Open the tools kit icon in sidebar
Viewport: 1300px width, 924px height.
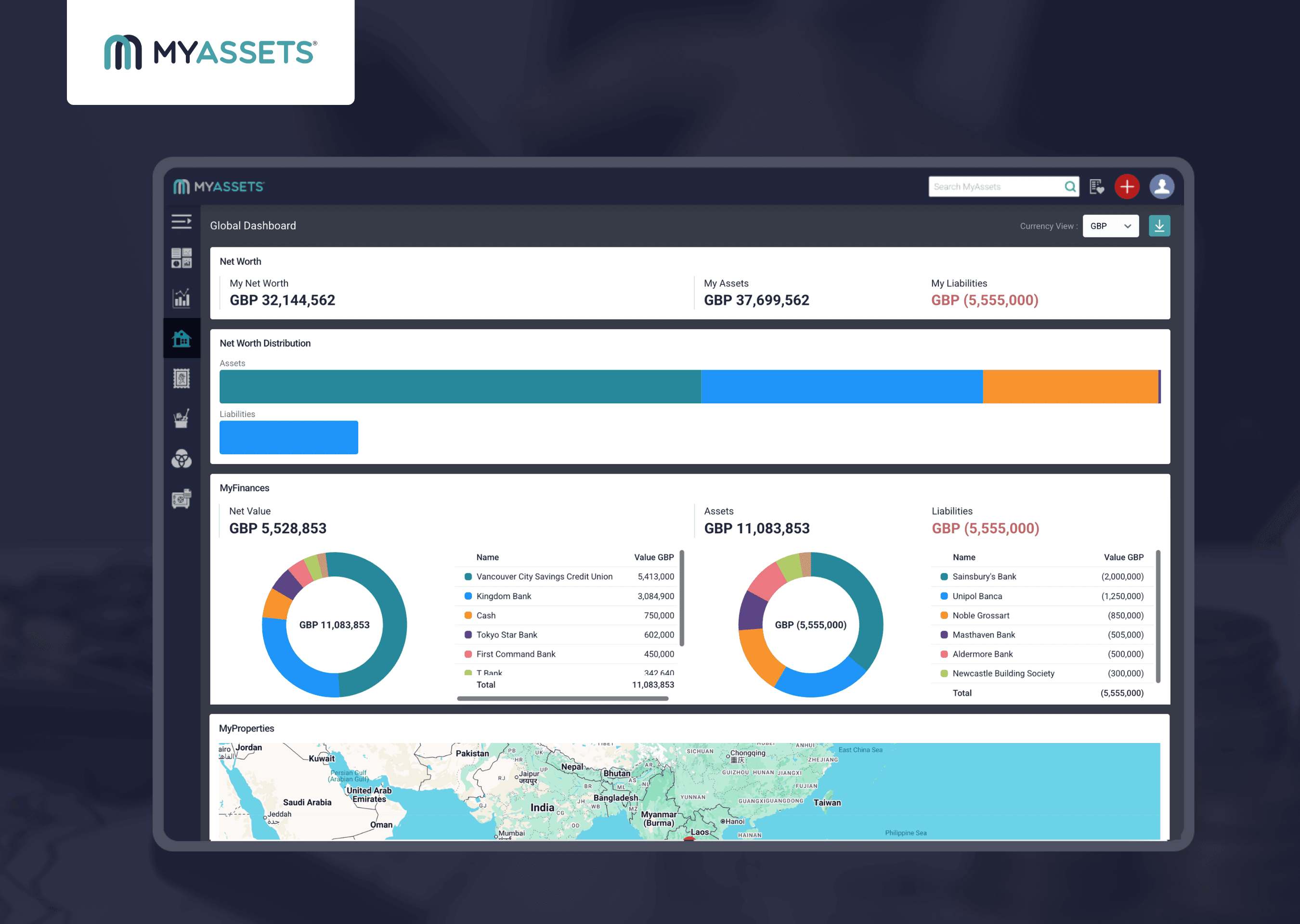point(181,418)
